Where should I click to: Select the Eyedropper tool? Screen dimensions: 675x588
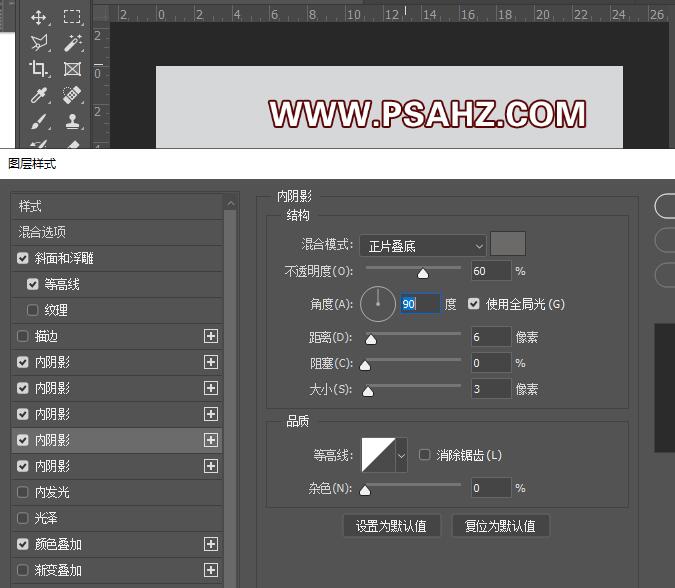(x=39, y=95)
